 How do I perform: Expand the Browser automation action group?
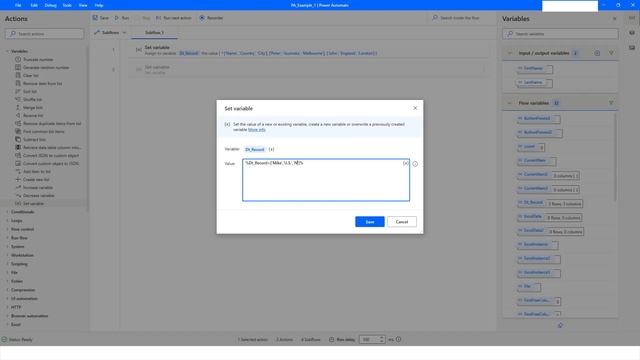(7, 316)
